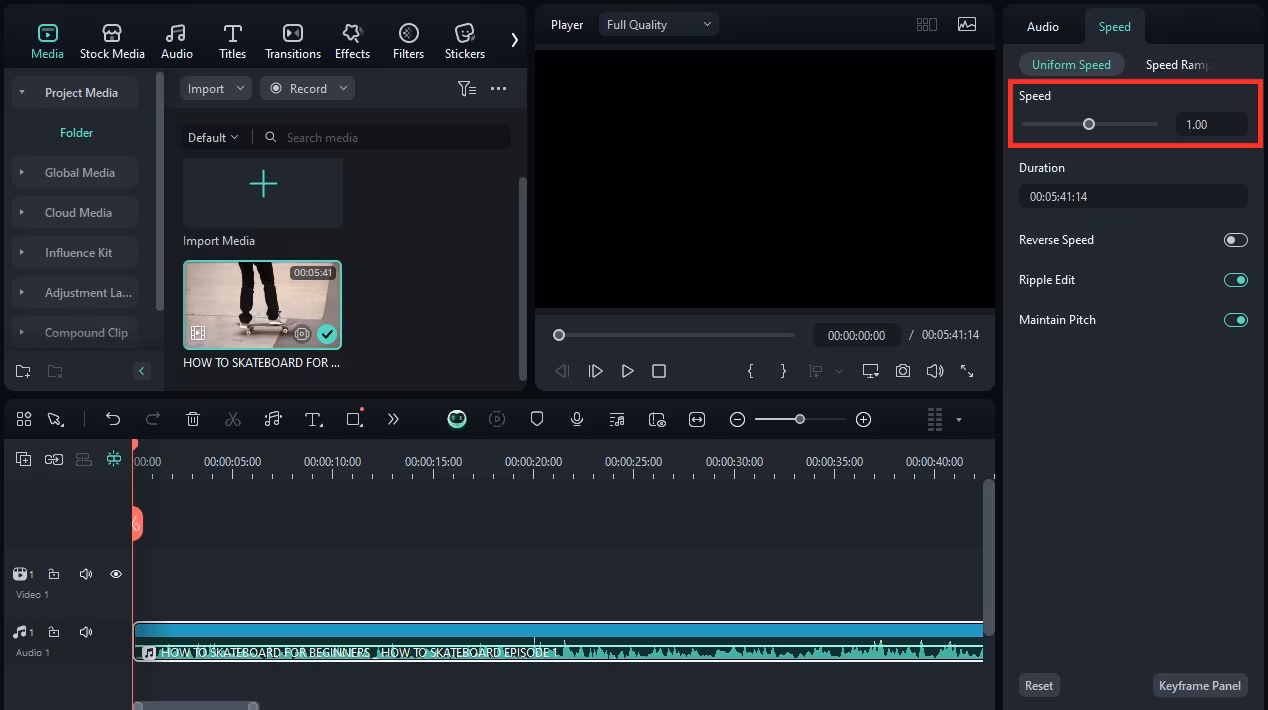Click the Speed slider handle
Viewport: 1268px width, 710px height.
coord(1089,125)
